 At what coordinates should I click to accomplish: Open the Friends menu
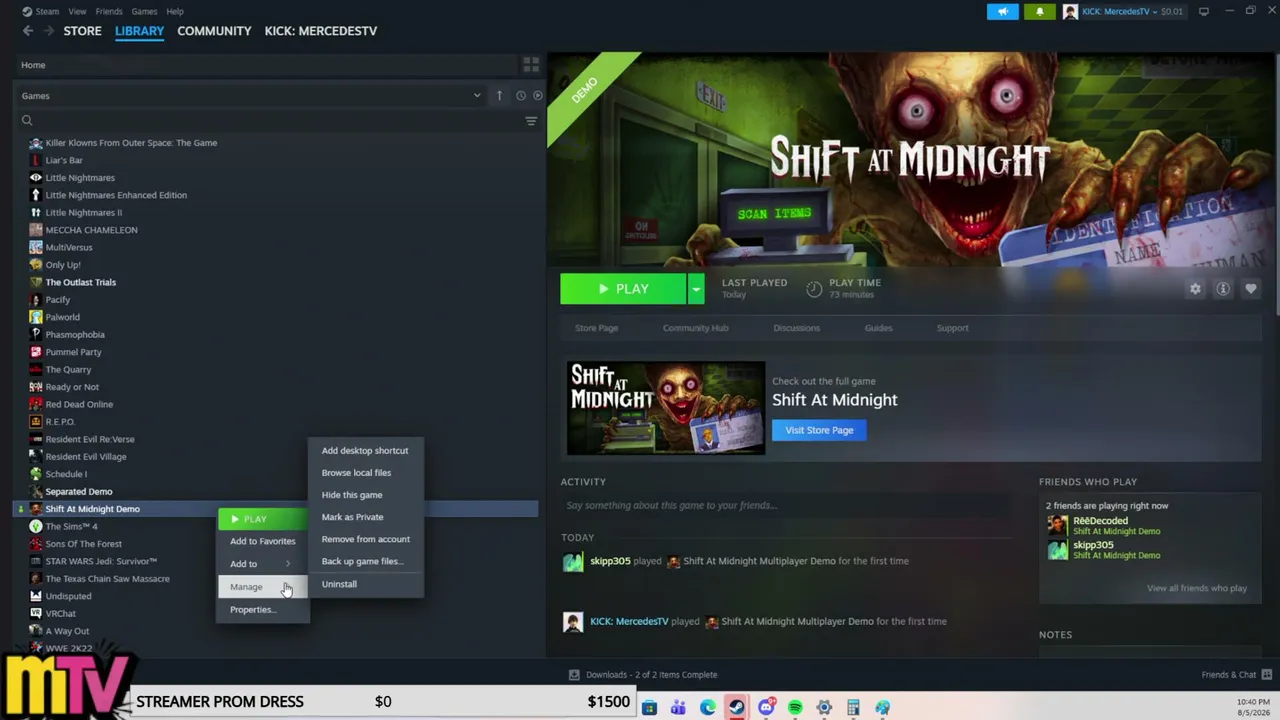[x=109, y=12]
